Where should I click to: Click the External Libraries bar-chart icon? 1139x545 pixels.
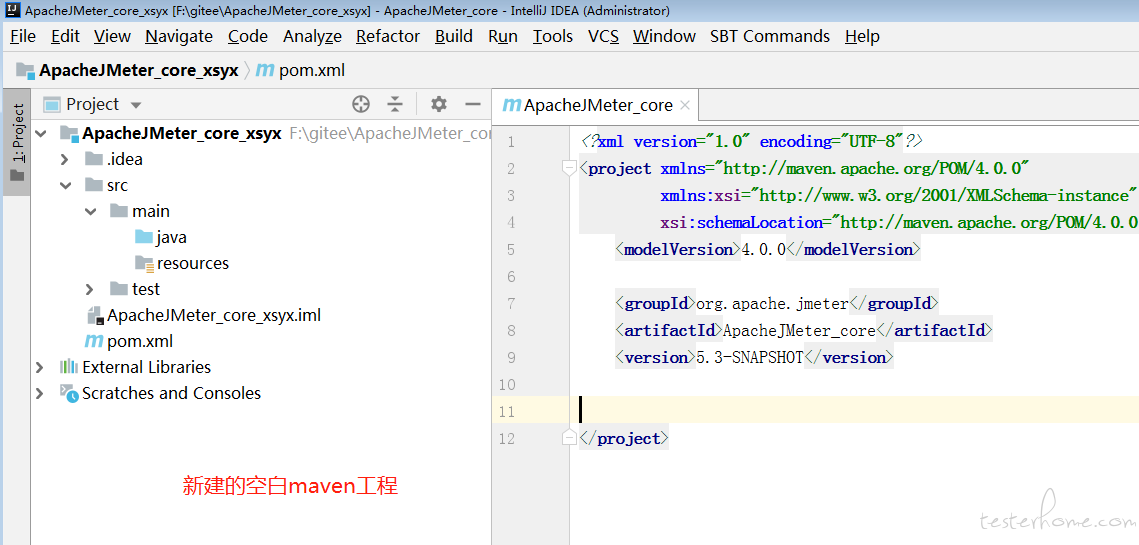coord(68,367)
